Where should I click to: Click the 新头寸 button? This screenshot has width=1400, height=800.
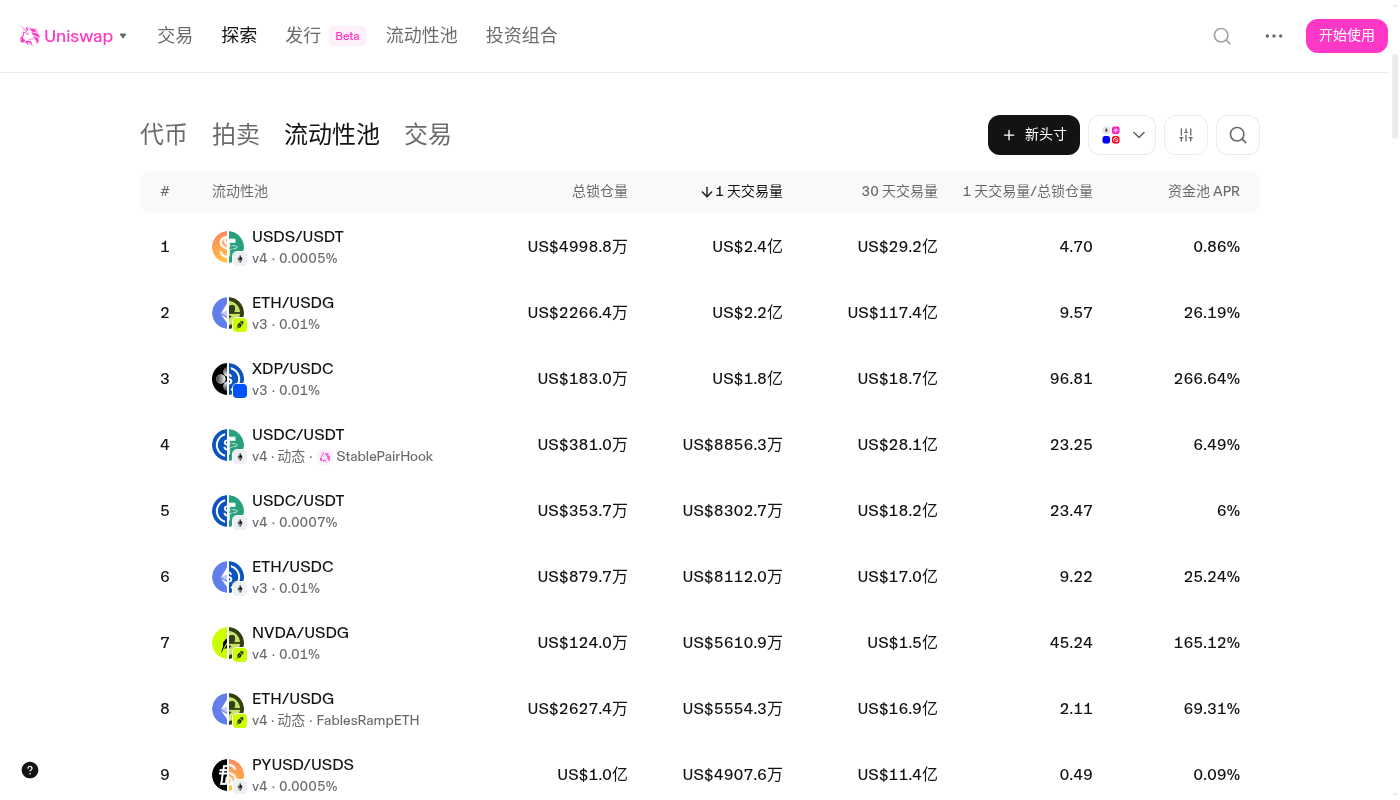click(1034, 135)
